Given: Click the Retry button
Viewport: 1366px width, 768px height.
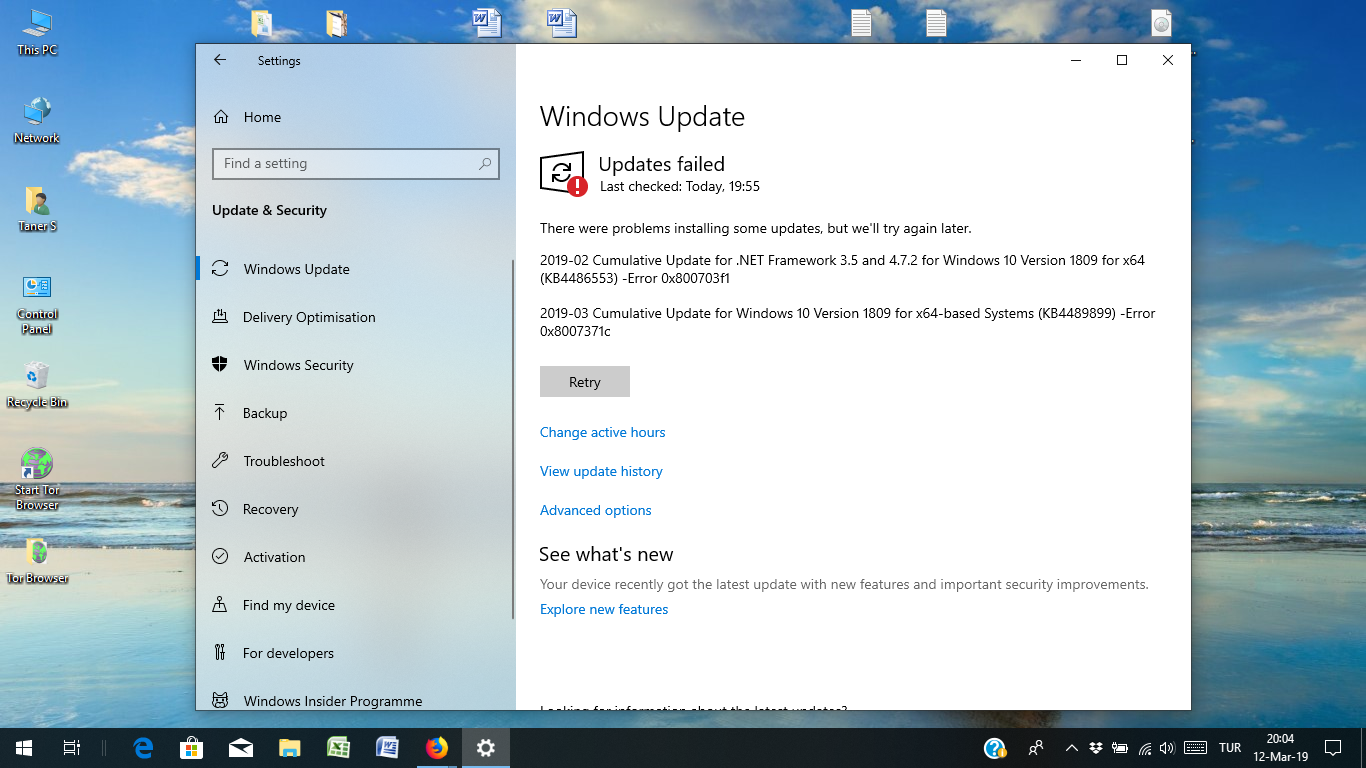Looking at the screenshot, I should pos(585,382).
